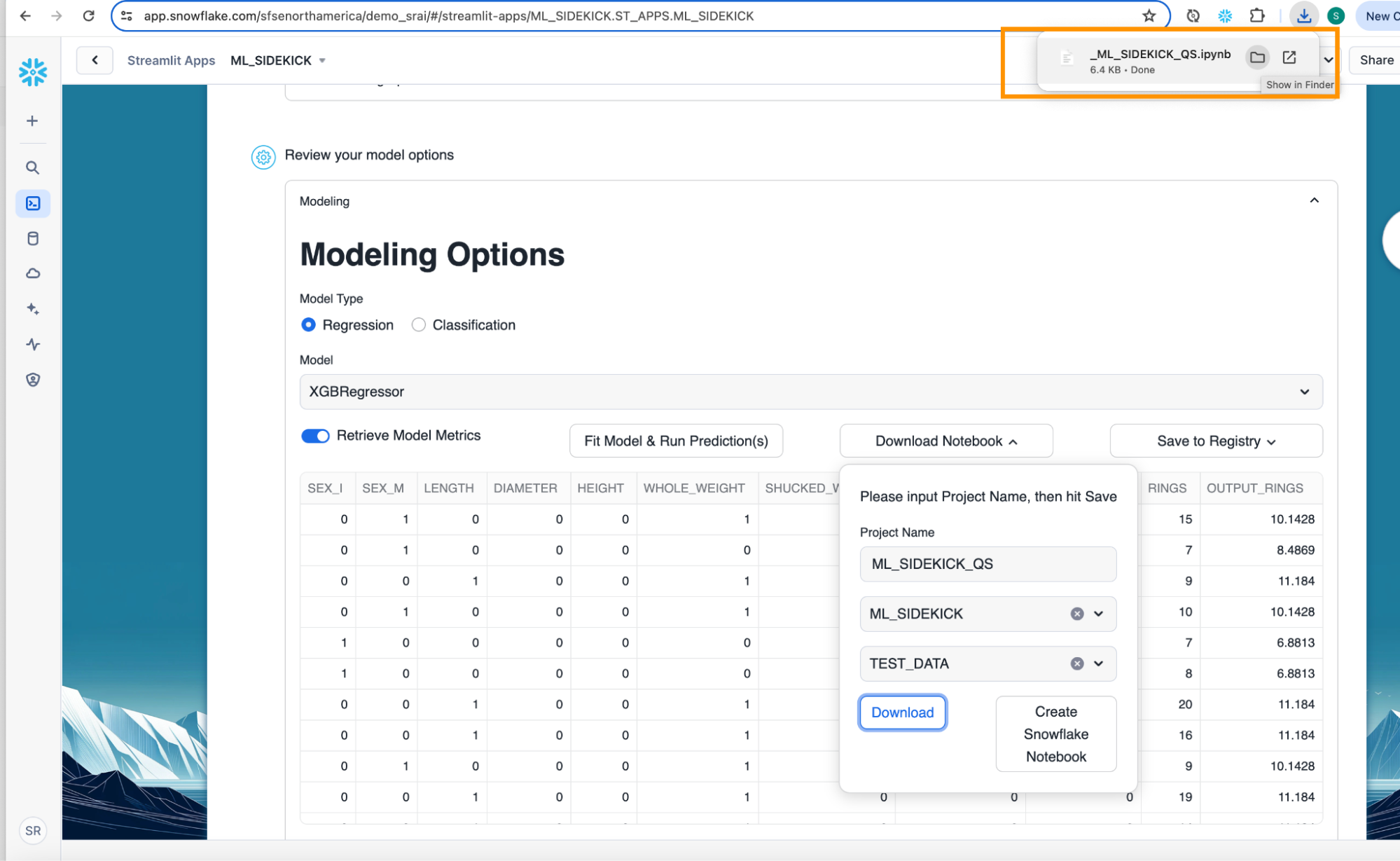Click Show in Finder folder icon

[1257, 57]
